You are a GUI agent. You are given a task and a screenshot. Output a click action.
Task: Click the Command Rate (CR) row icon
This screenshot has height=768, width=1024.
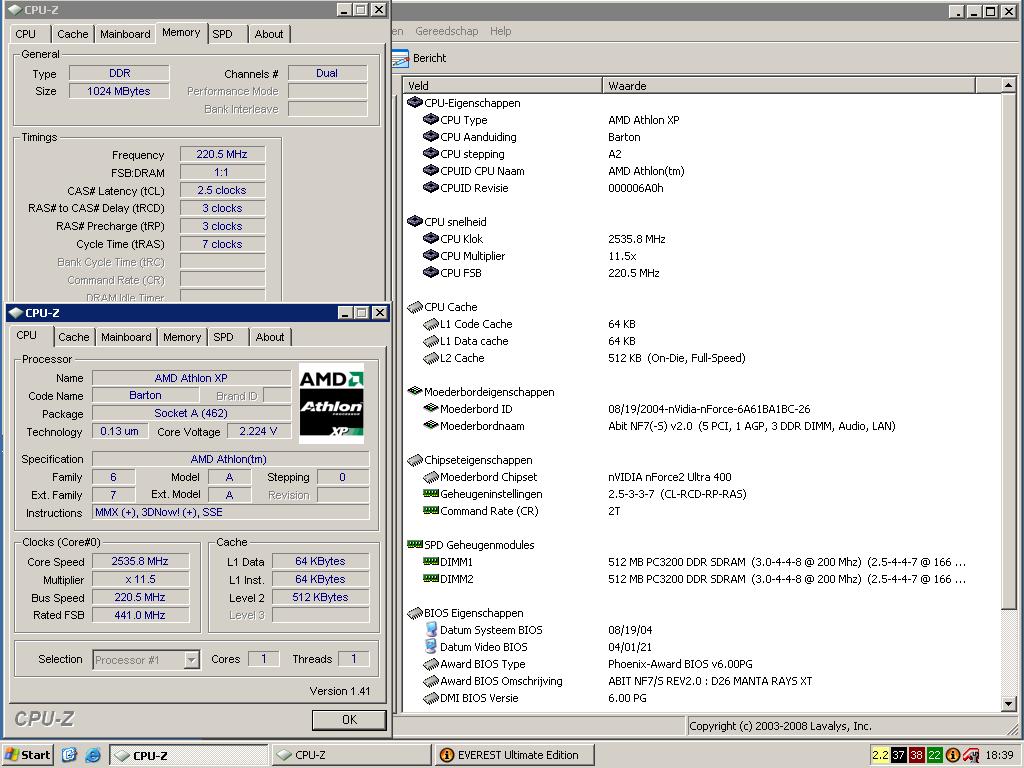coord(430,511)
